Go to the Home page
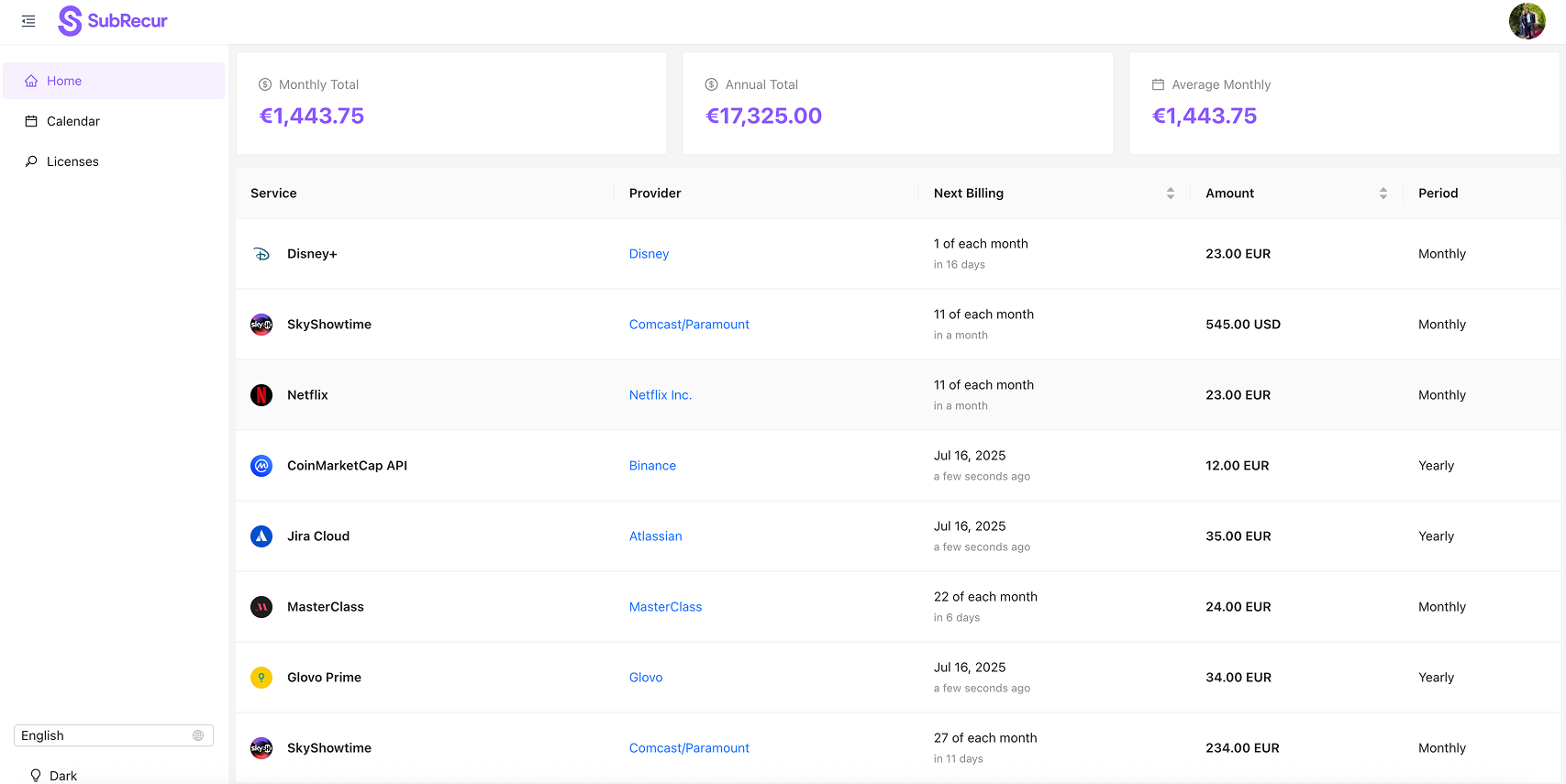This screenshot has width=1566, height=784. point(114,81)
